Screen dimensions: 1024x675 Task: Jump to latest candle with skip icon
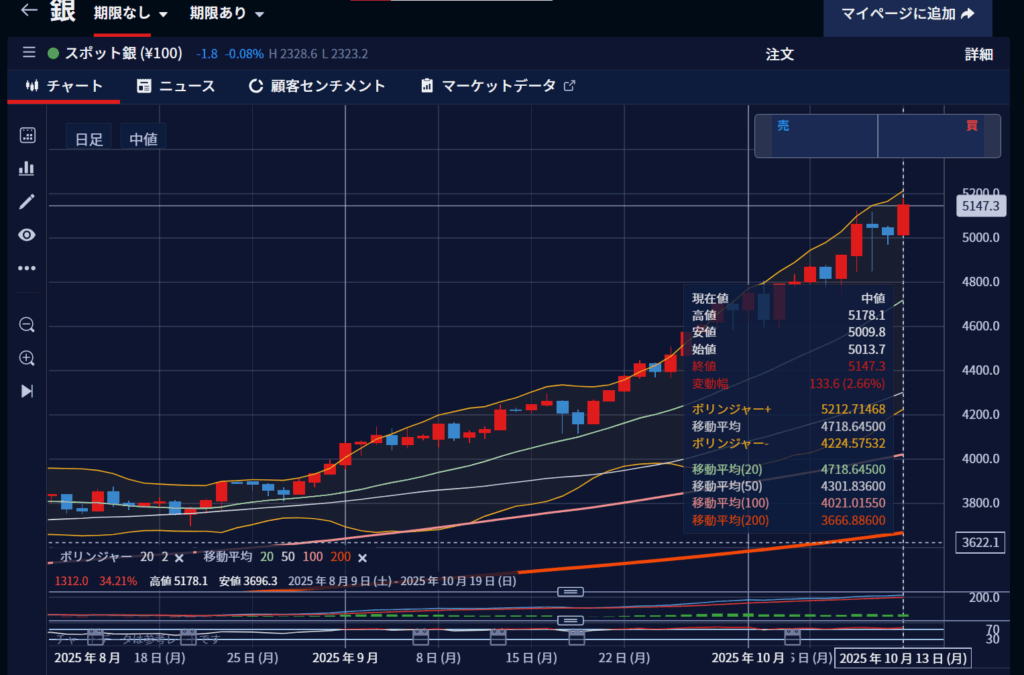point(27,391)
